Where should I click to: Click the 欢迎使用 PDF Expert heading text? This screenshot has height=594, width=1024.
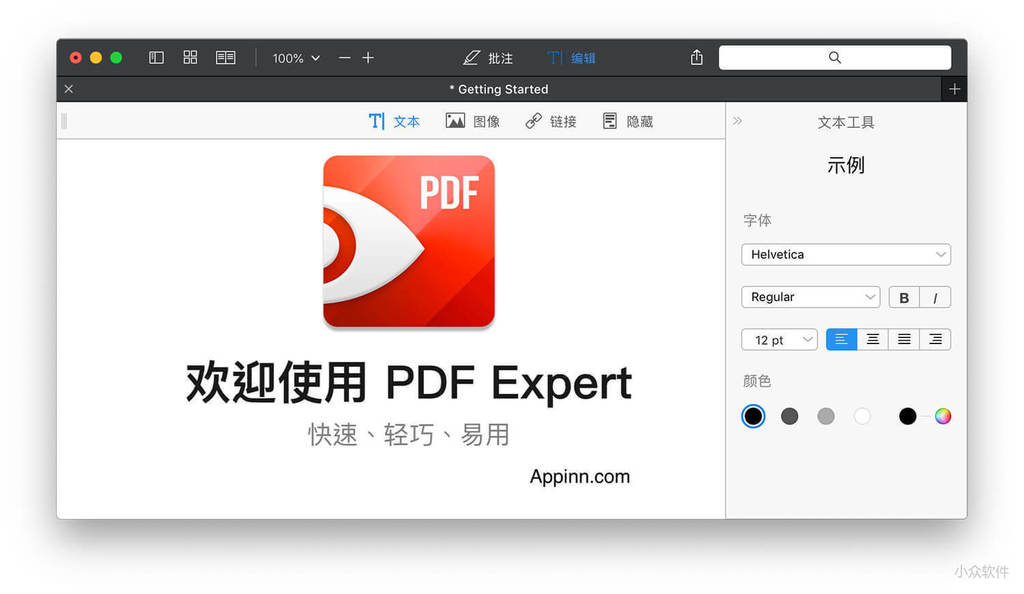click(409, 383)
